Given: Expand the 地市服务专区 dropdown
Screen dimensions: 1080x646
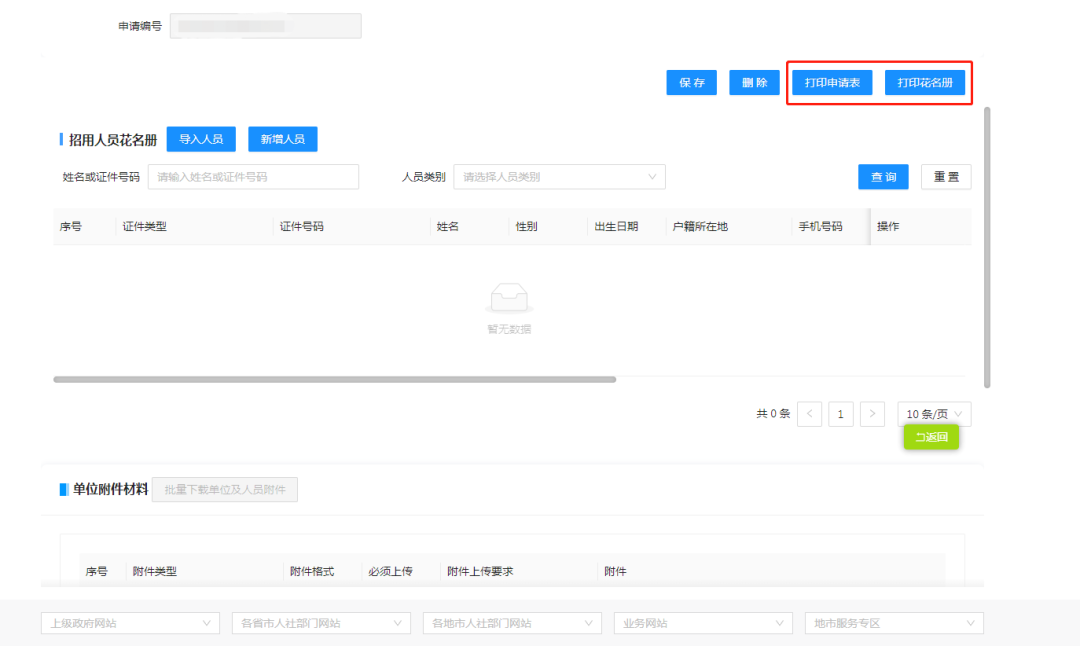Looking at the screenshot, I should point(894,623).
